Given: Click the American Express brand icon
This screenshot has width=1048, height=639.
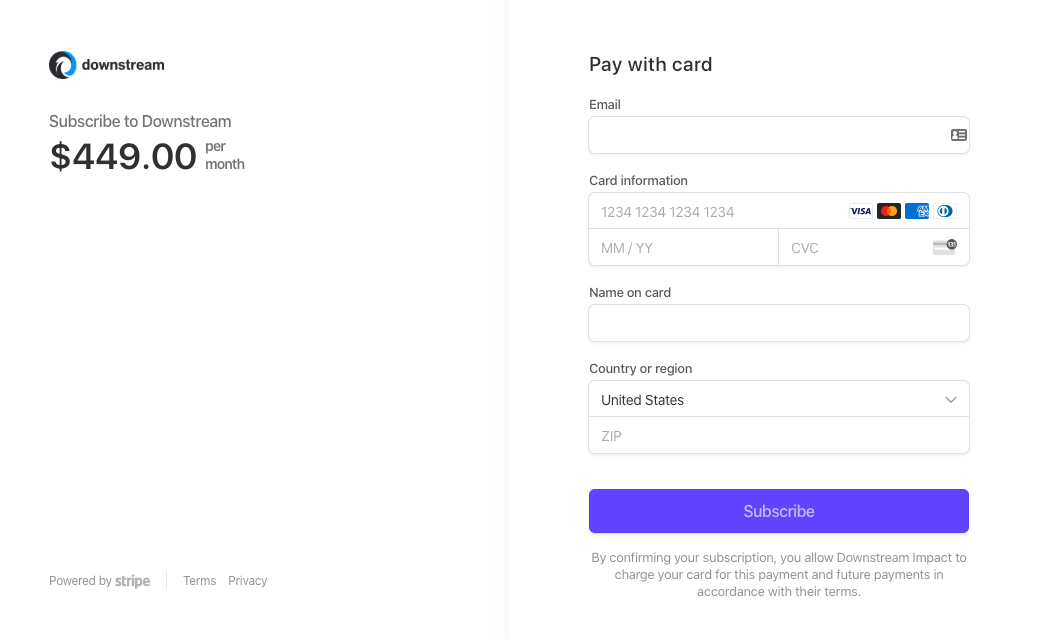Looking at the screenshot, I should [x=916, y=211].
